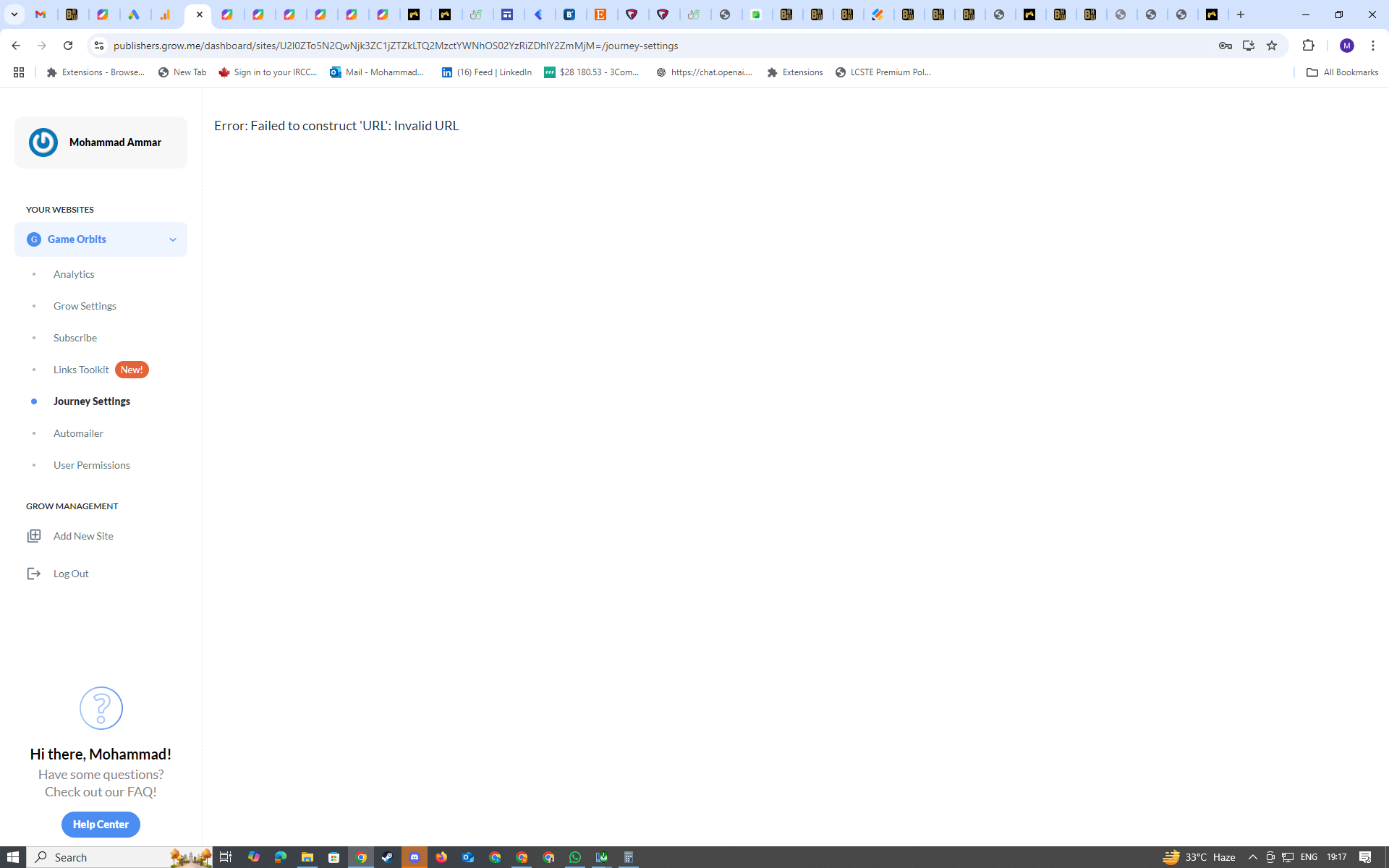Open the Chrome extensions puzzle icon
1389x868 pixels.
[x=1308, y=46]
